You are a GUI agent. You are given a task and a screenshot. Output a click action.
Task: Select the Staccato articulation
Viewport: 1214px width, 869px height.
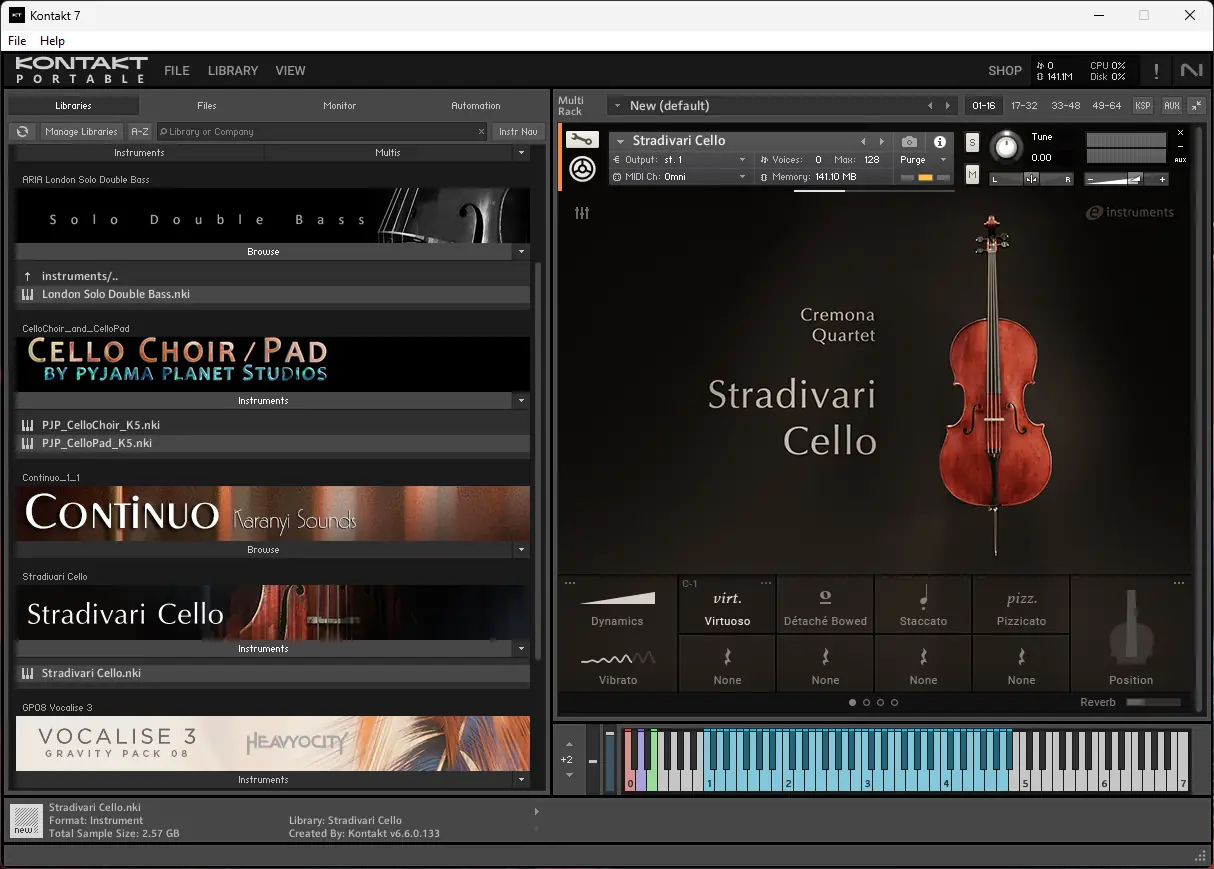pyautogui.click(x=922, y=604)
